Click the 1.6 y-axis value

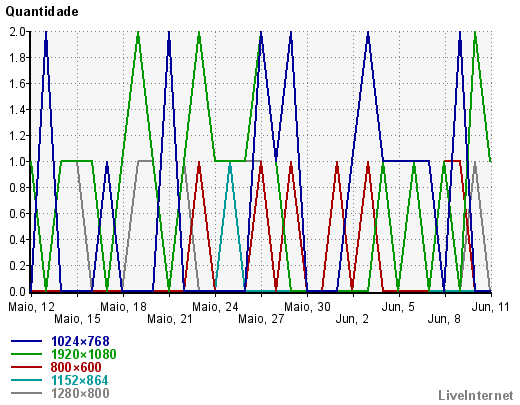(17, 84)
